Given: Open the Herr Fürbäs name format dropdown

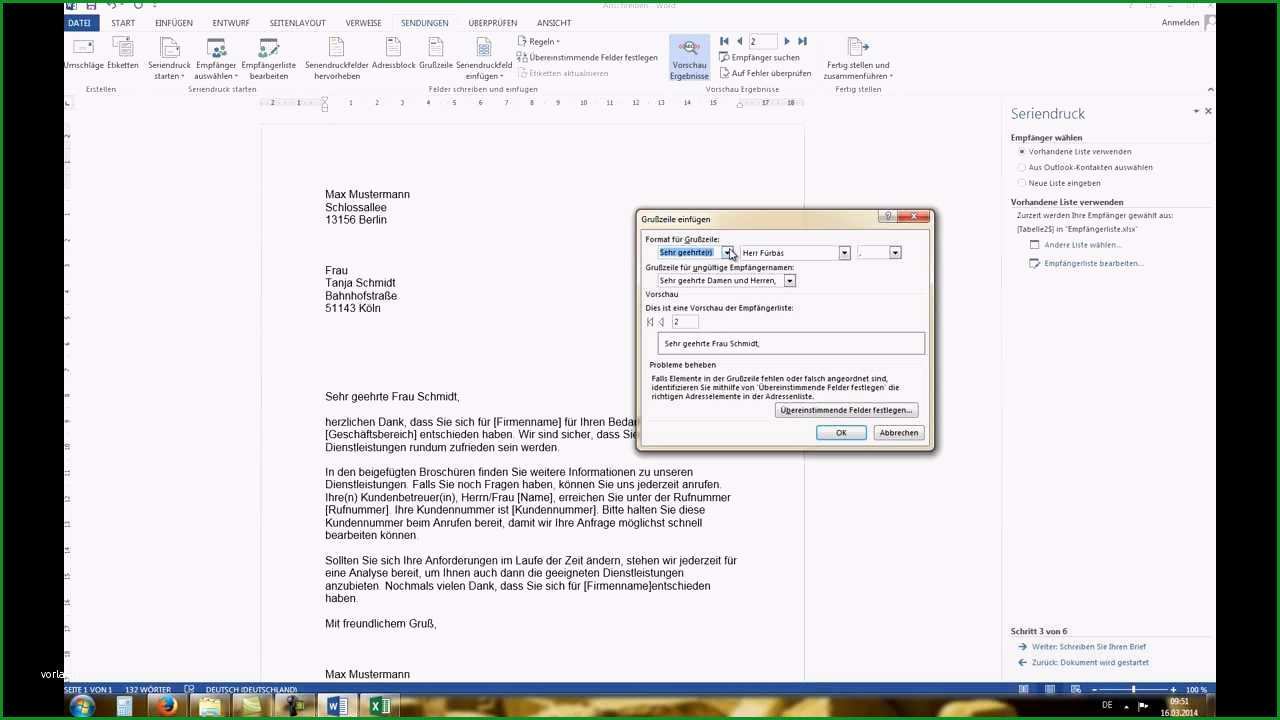Looking at the screenshot, I should [x=844, y=253].
